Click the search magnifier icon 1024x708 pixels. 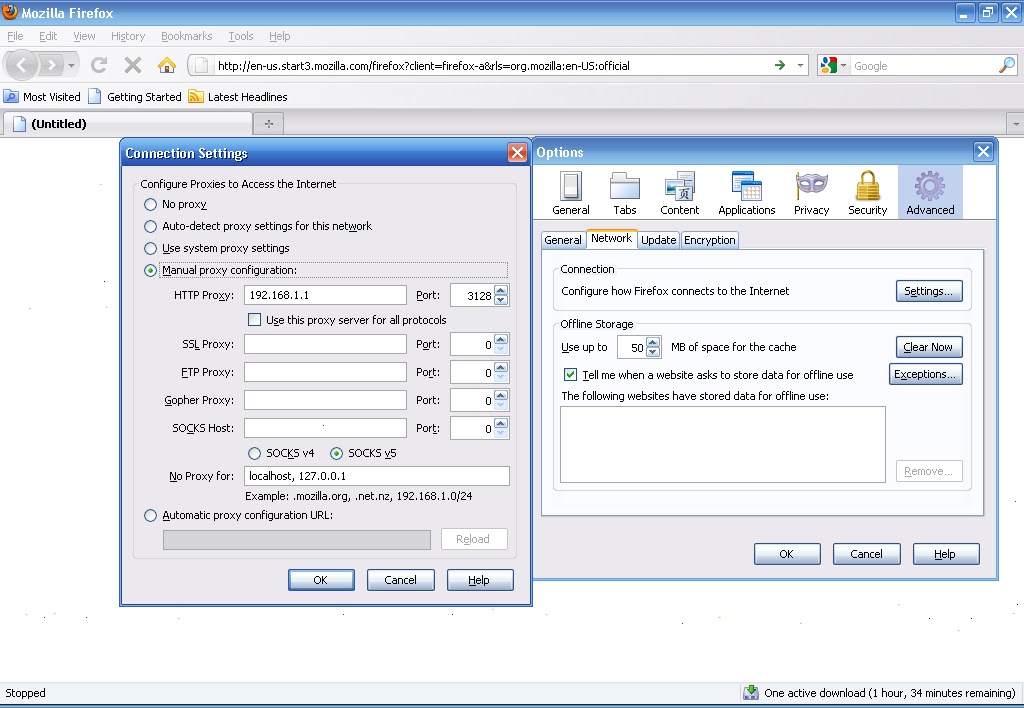click(x=1007, y=65)
